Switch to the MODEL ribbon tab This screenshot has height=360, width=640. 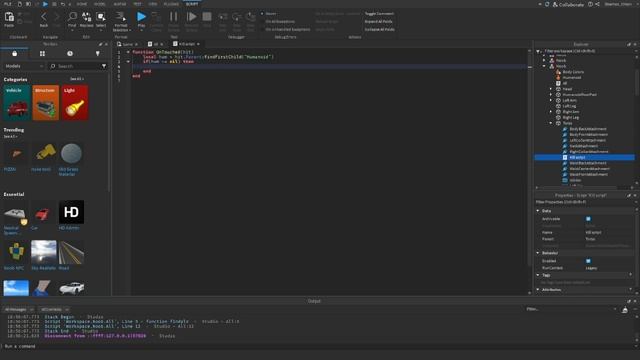pos(100,4)
